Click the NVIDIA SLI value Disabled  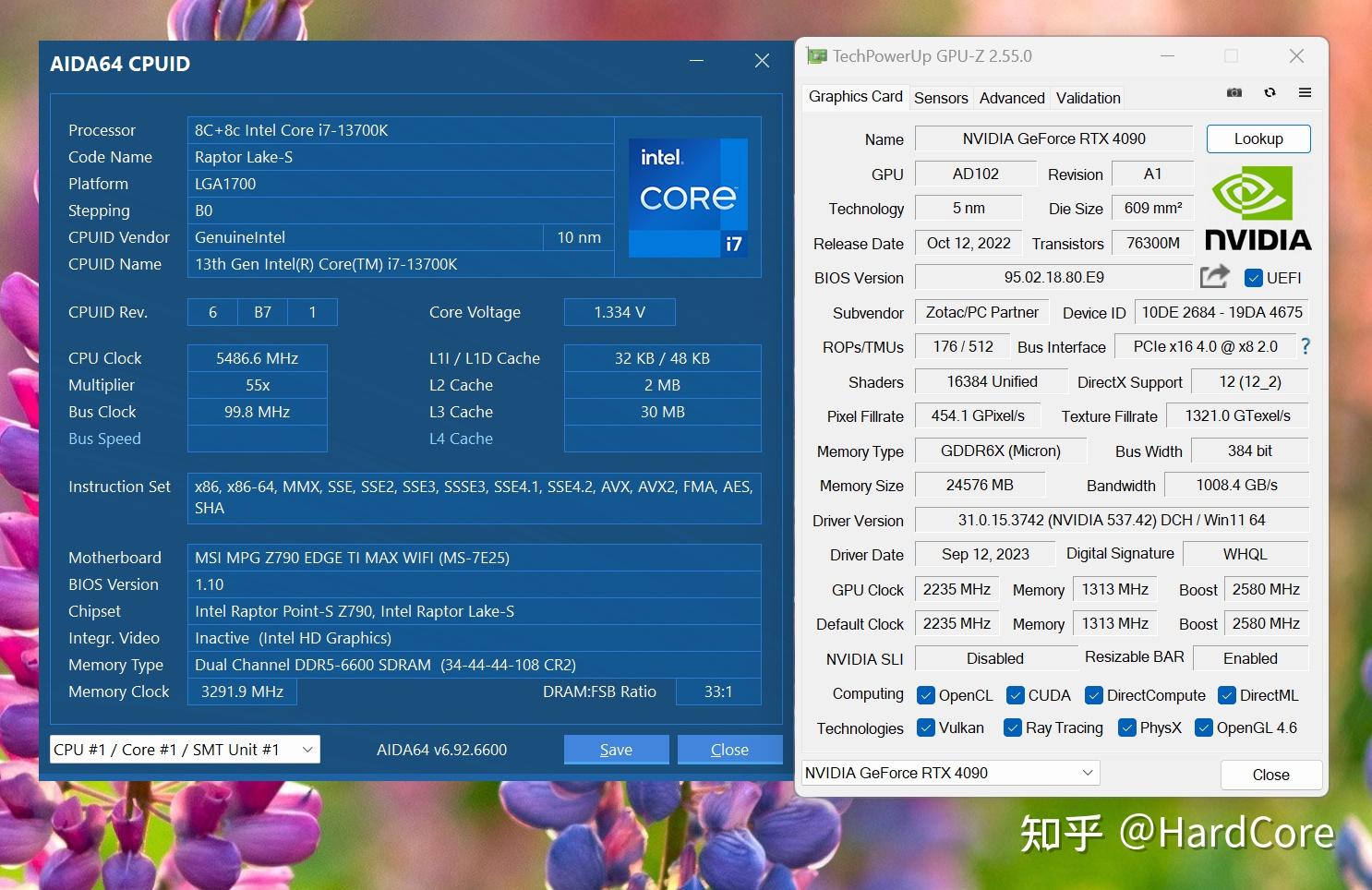point(995,658)
